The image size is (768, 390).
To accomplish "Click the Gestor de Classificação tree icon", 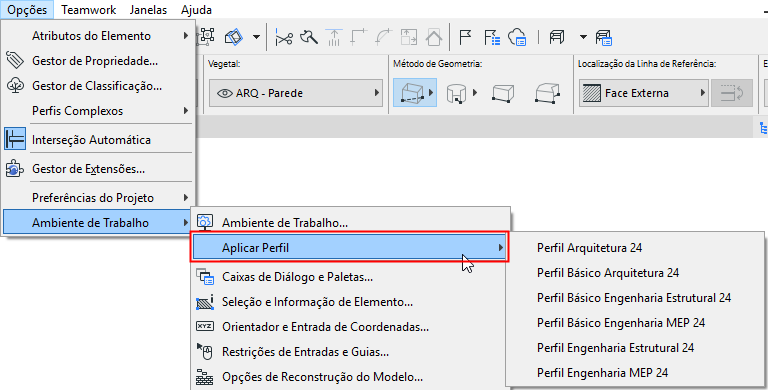I will (x=15, y=86).
